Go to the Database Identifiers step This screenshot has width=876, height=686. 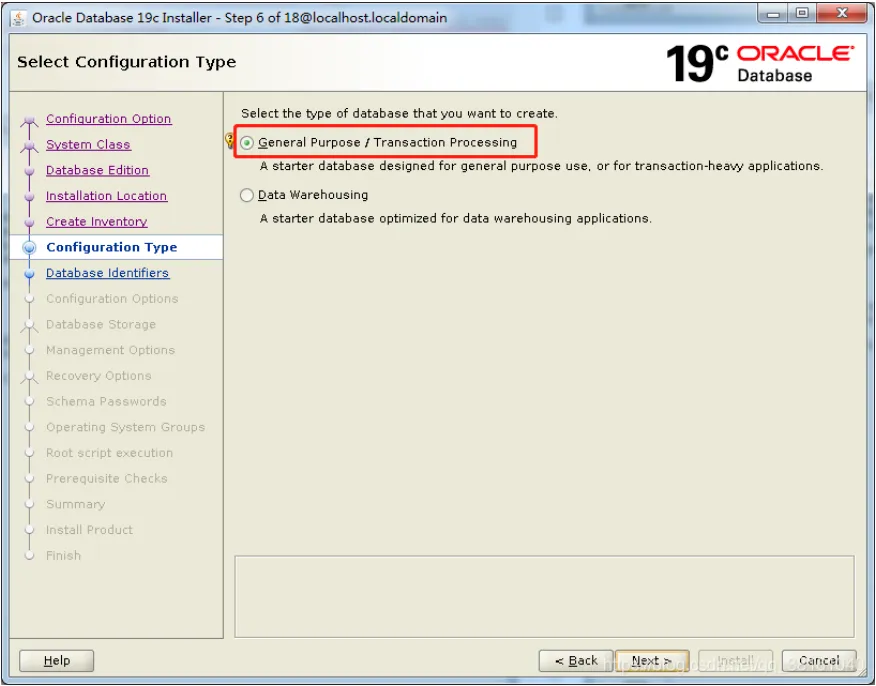107,273
